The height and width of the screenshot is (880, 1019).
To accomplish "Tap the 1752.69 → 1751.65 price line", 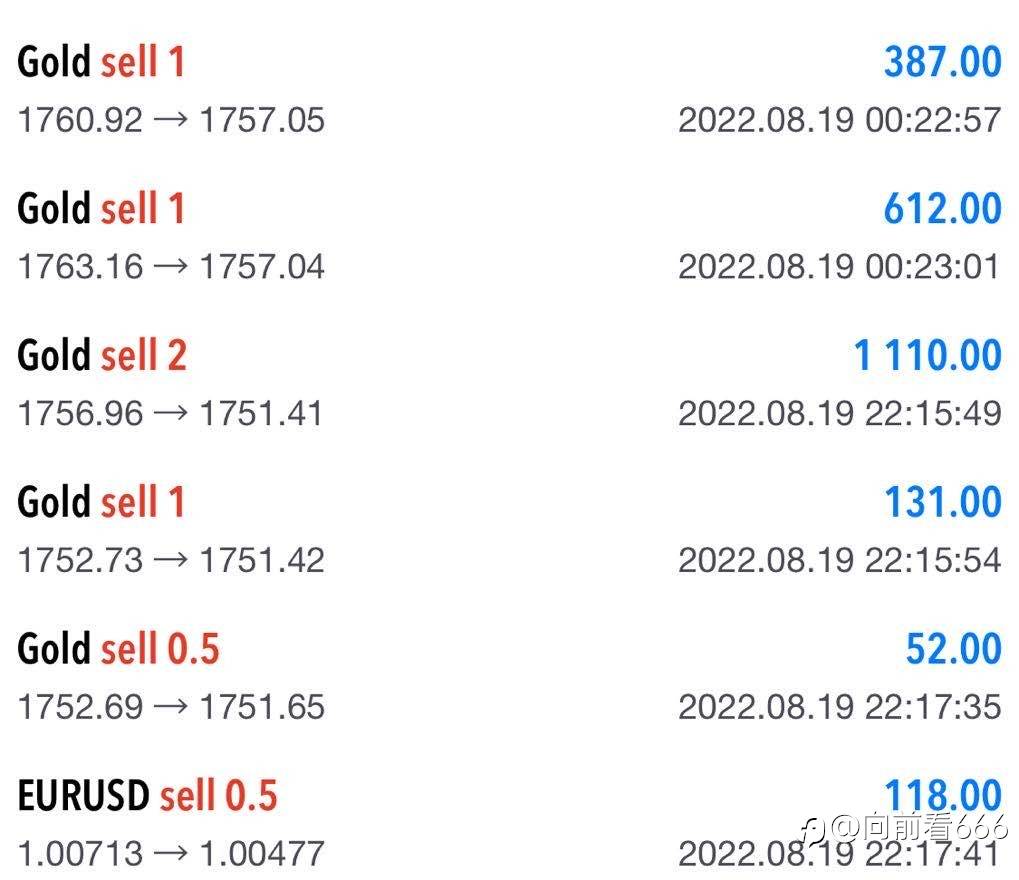I will coord(172,707).
